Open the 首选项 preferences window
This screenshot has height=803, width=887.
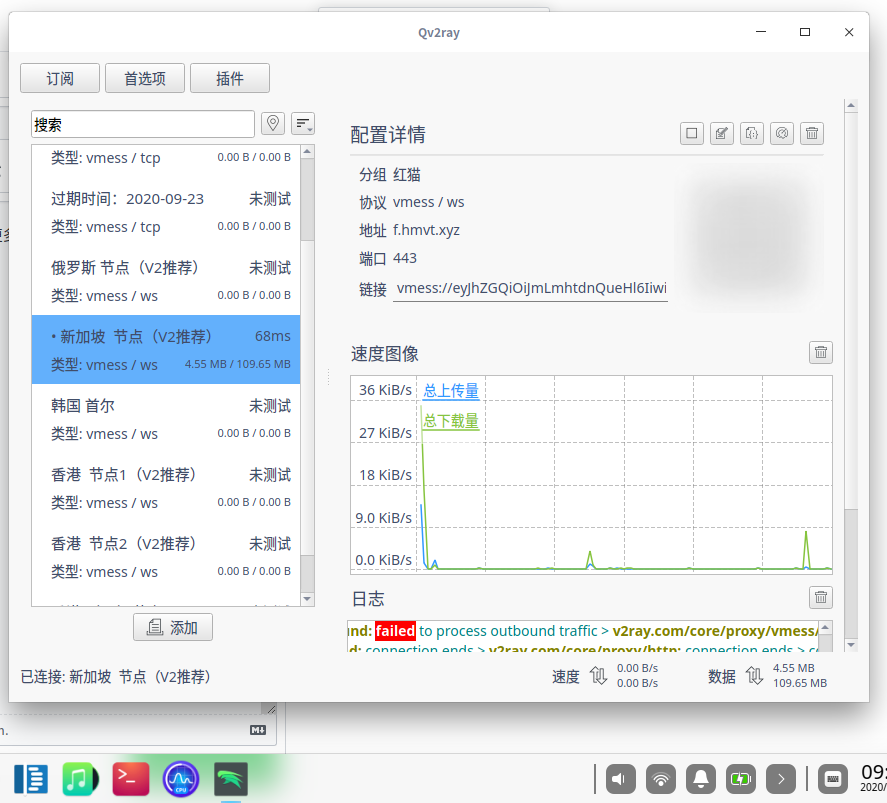[143, 77]
